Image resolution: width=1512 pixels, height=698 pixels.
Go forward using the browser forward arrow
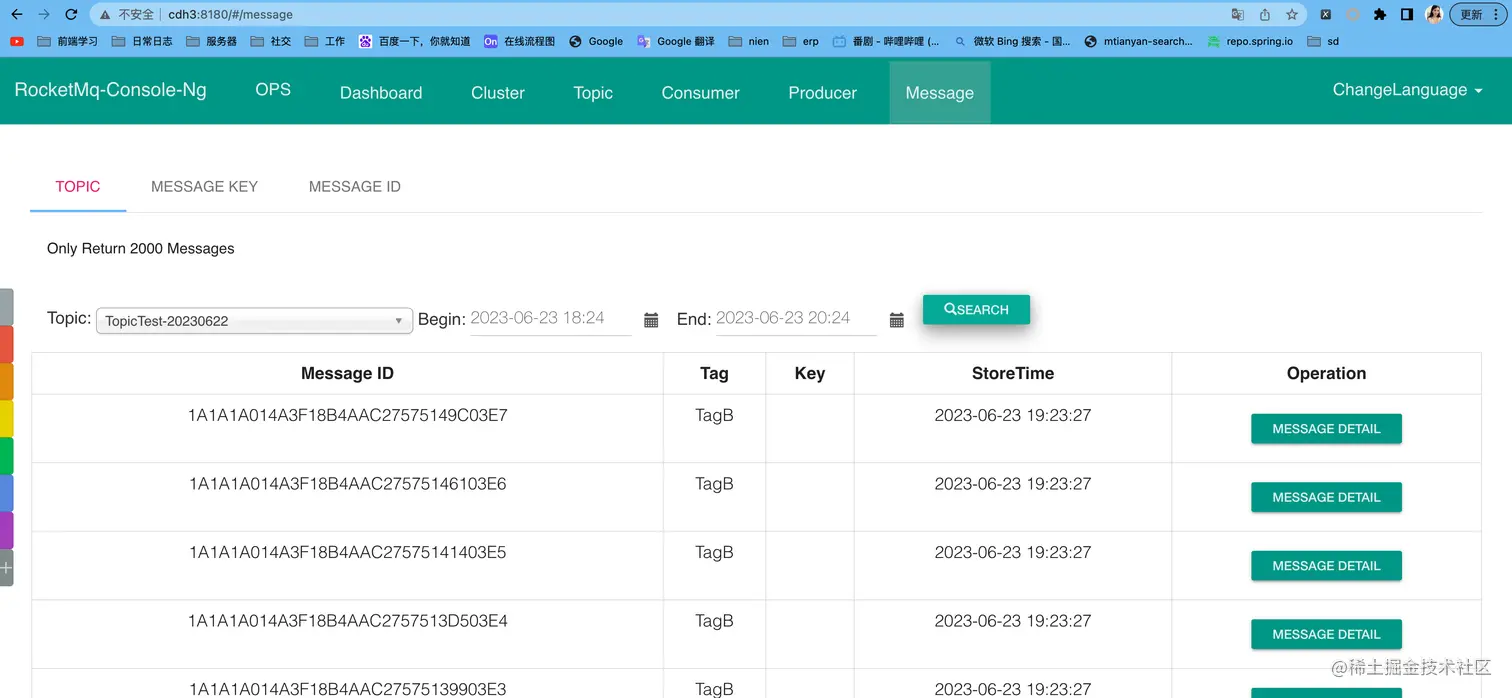point(44,15)
